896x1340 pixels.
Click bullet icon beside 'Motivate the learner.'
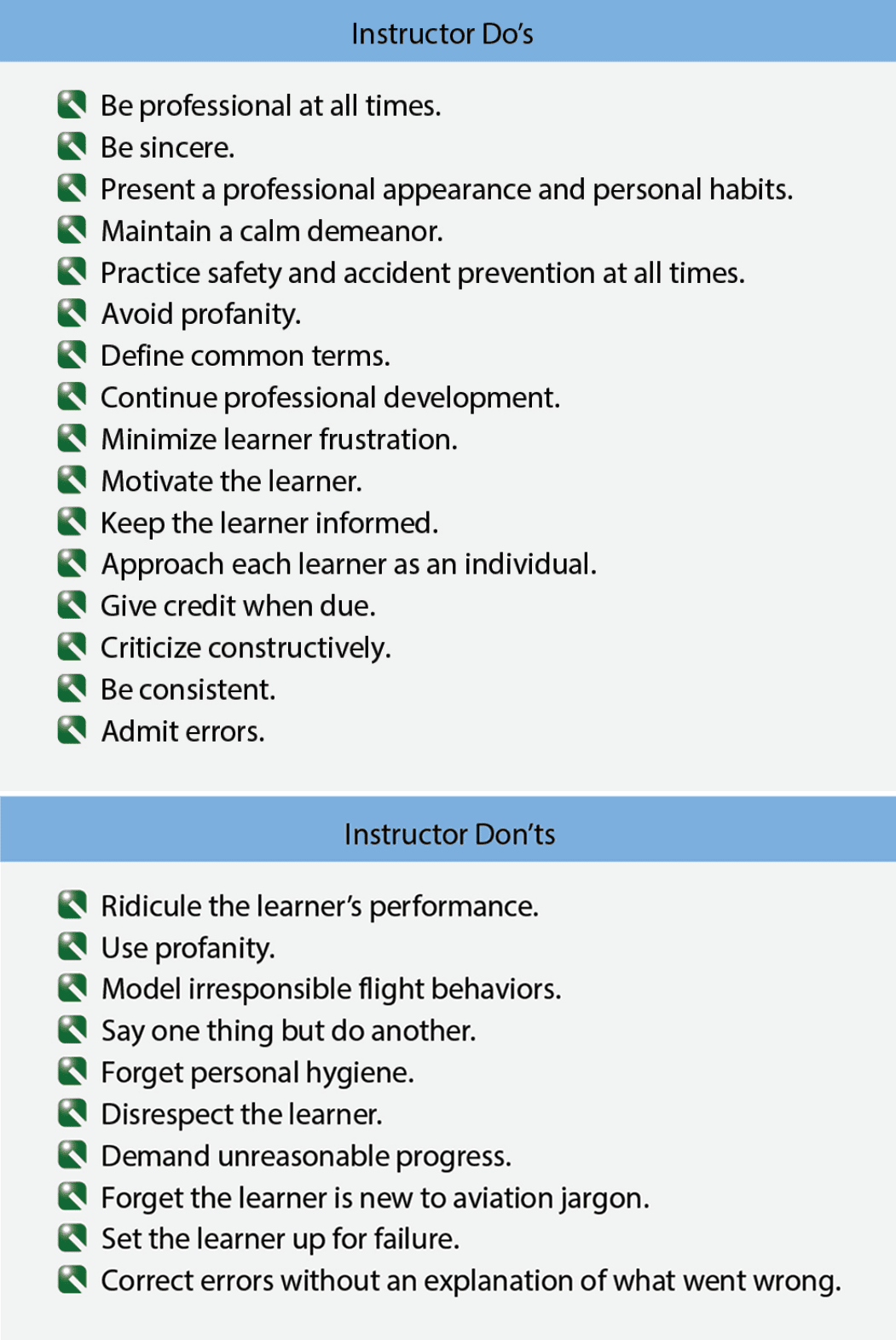(72, 480)
